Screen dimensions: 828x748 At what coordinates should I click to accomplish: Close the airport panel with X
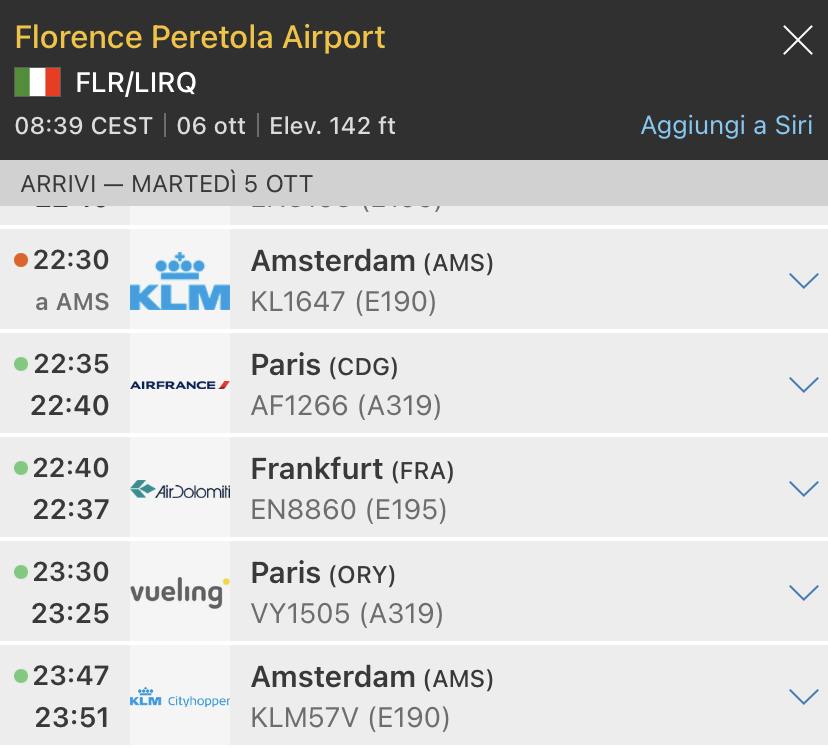pos(797,40)
